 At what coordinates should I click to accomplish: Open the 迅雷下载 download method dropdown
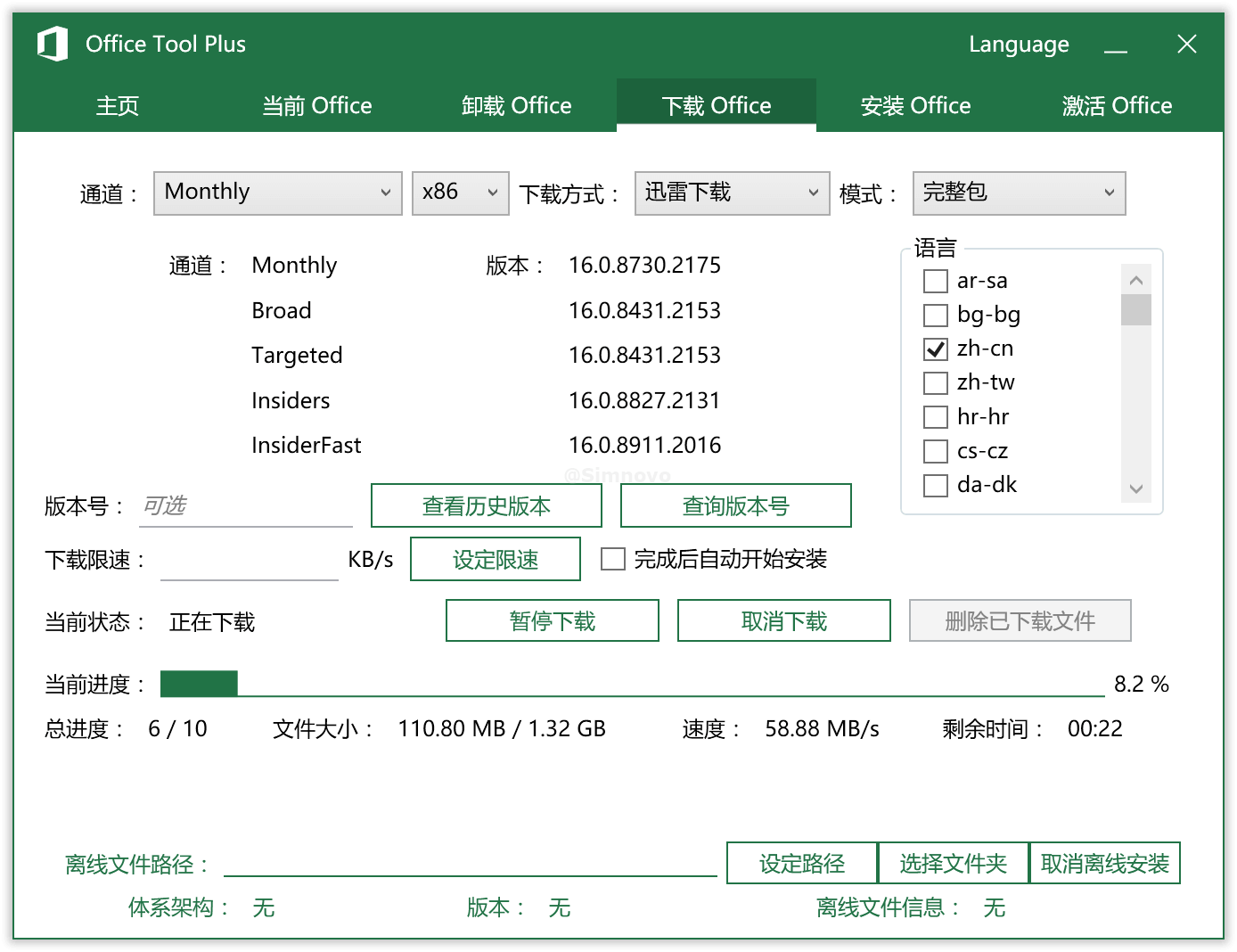(732, 193)
